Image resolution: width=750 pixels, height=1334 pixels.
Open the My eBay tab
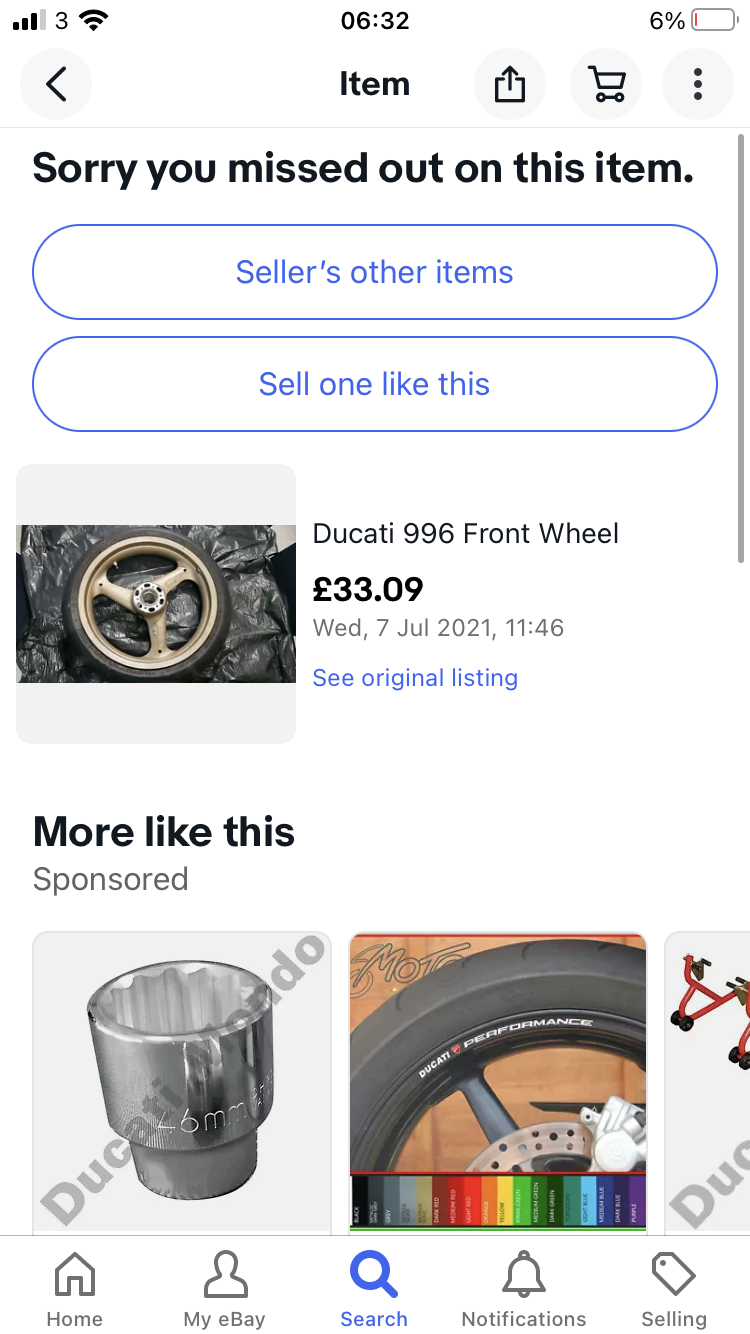tap(225, 1290)
